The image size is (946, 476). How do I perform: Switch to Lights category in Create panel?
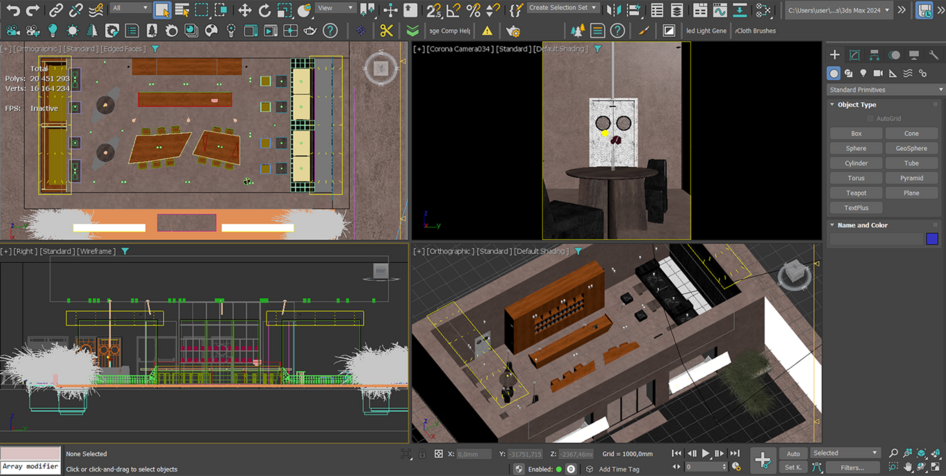863,74
